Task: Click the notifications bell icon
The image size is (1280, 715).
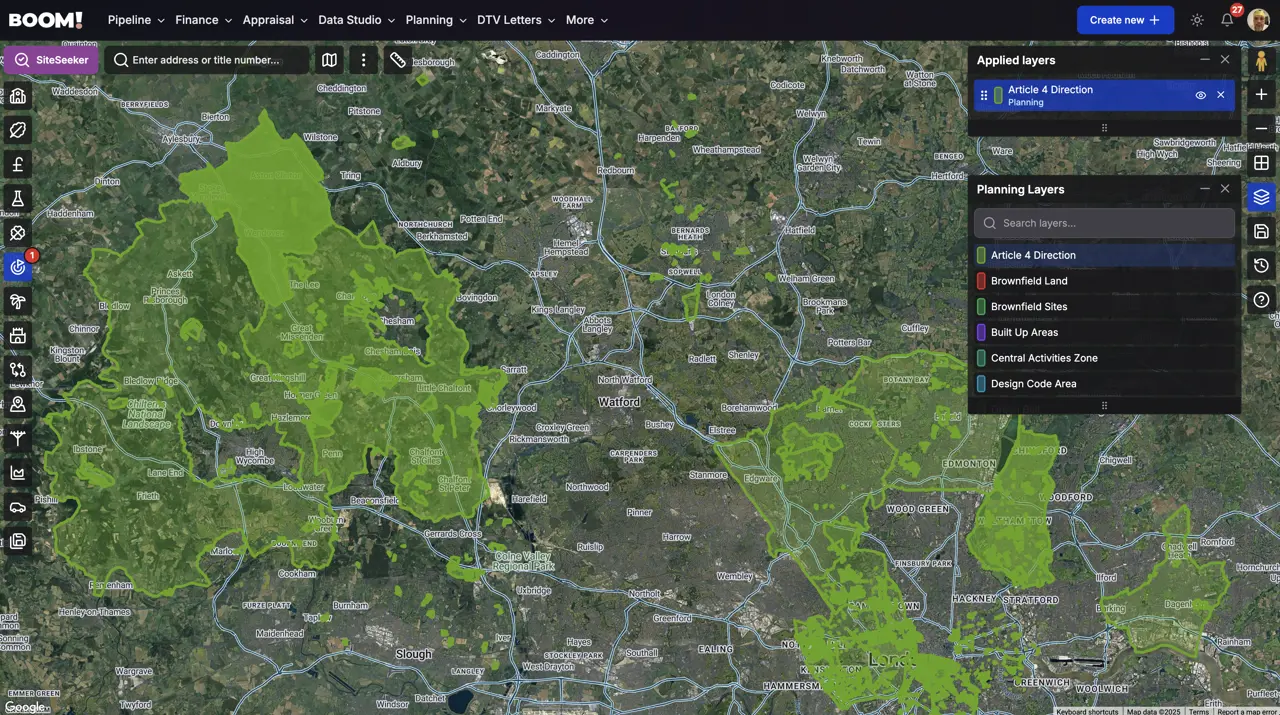Action: 1227,20
